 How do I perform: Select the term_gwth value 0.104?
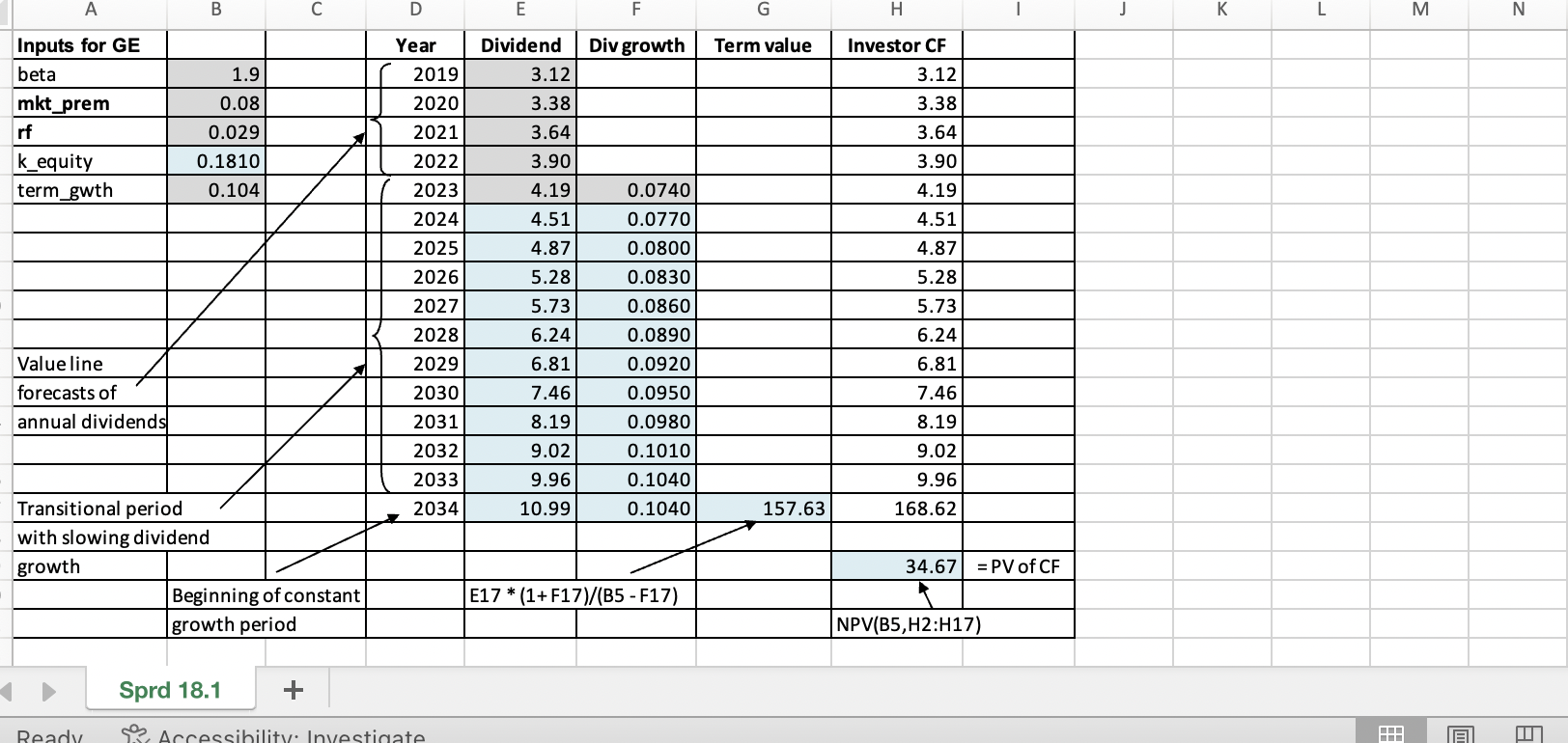[x=216, y=190]
